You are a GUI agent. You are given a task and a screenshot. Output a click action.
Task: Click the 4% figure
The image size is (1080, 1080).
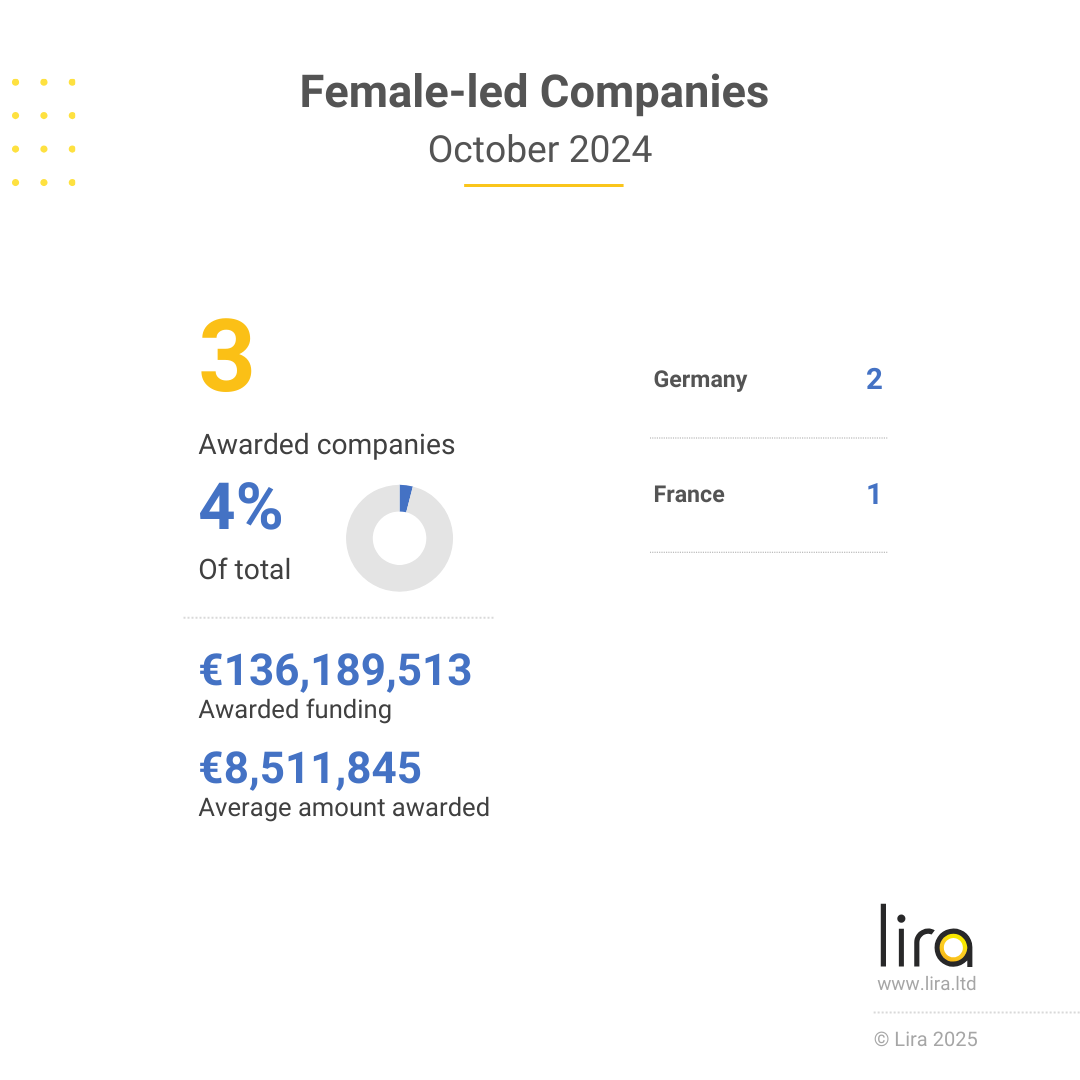(x=241, y=508)
